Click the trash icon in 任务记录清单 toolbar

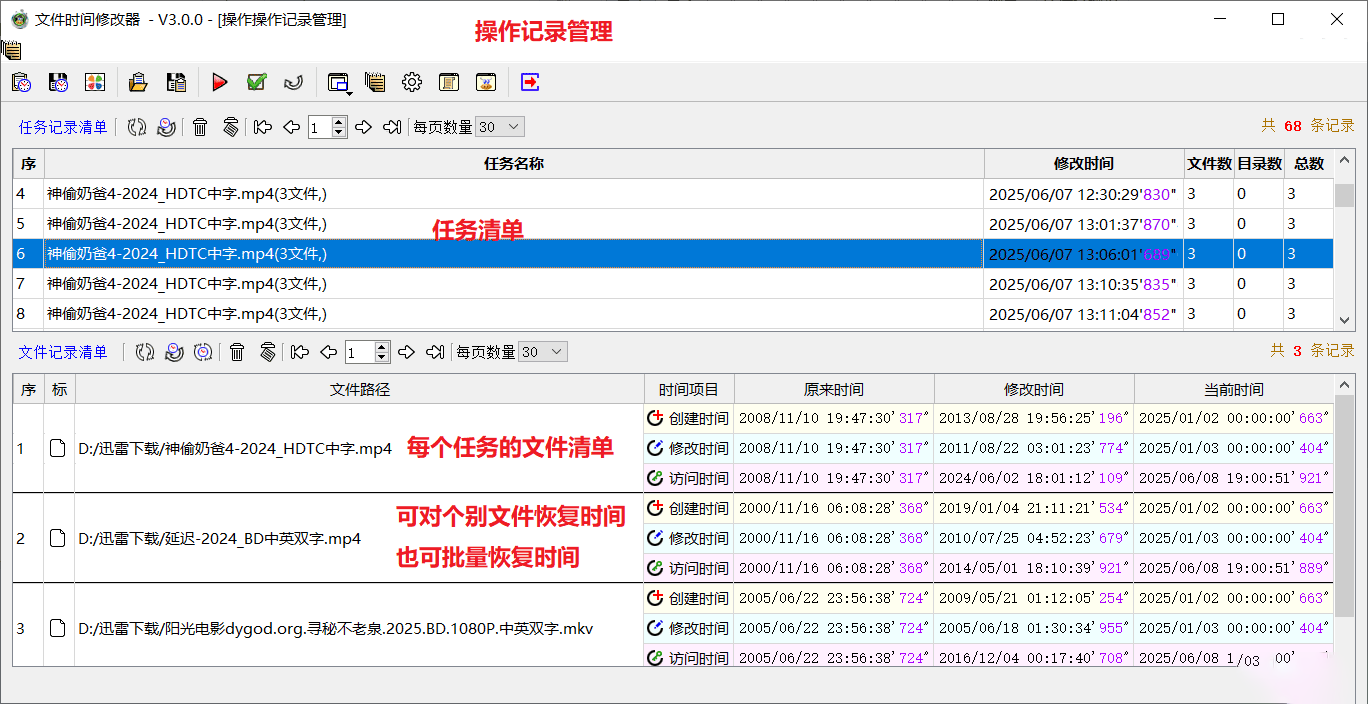click(200, 127)
